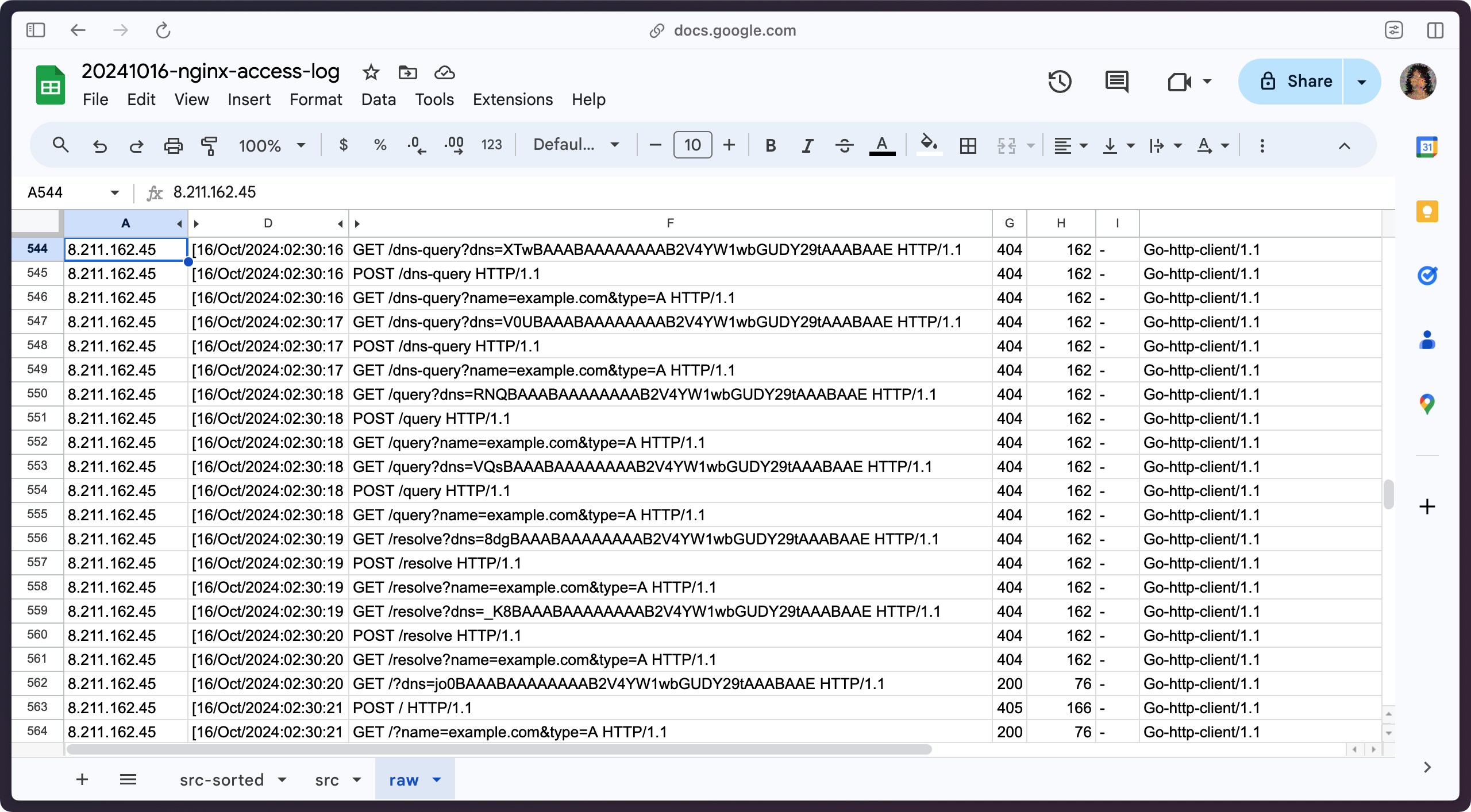The width and height of the screenshot is (1471, 812).
Task: Switch to the raw sheet tab
Action: coord(404,779)
